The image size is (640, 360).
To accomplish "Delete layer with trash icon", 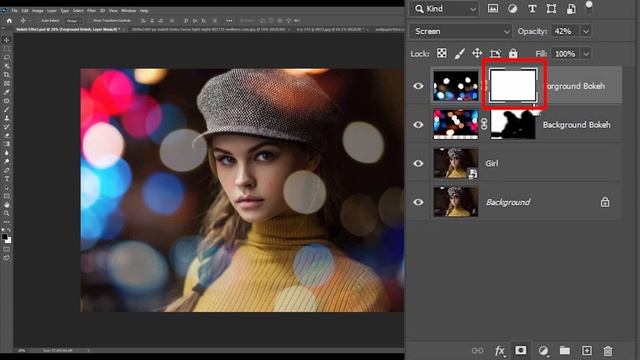I will (608, 351).
